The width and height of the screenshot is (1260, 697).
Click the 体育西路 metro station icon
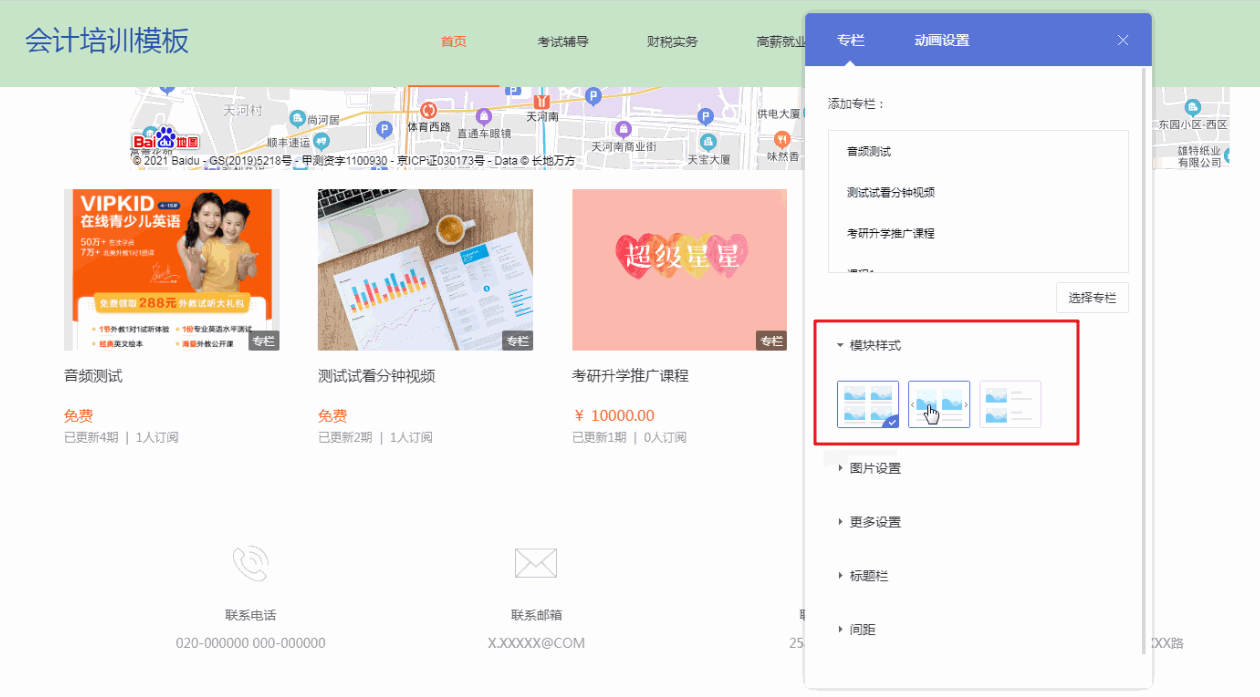[428, 109]
